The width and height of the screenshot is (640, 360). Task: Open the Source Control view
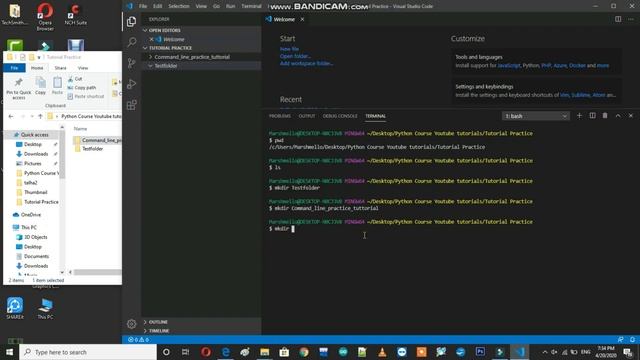click(131, 63)
